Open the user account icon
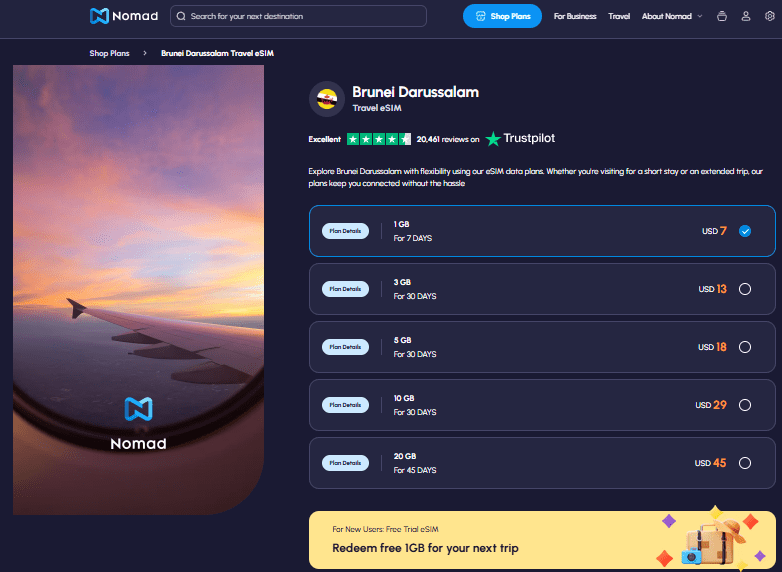 [746, 16]
